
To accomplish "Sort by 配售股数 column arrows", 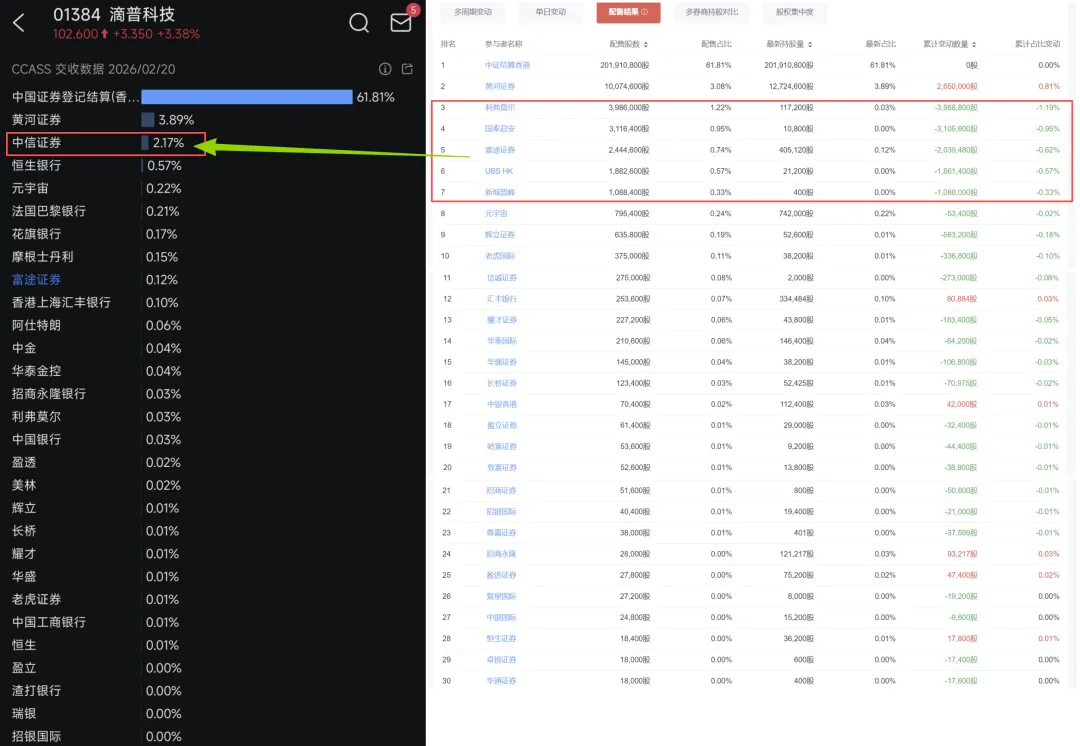I will (645, 44).
